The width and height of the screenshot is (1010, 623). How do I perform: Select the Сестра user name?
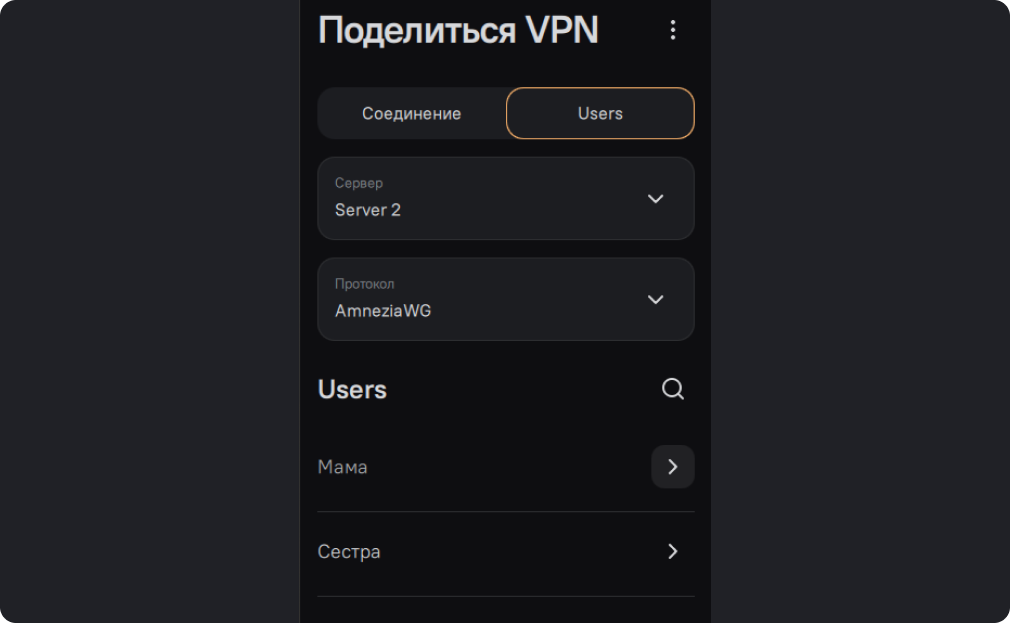(x=349, y=551)
